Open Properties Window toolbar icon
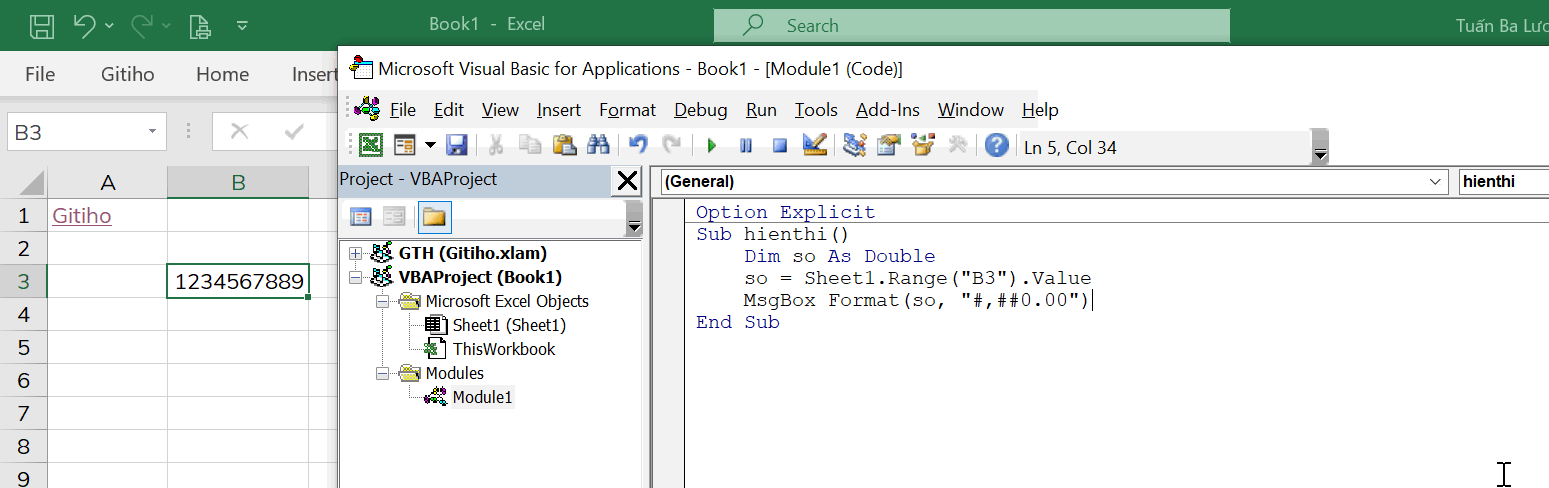The width and height of the screenshot is (1549, 488). tap(888, 146)
